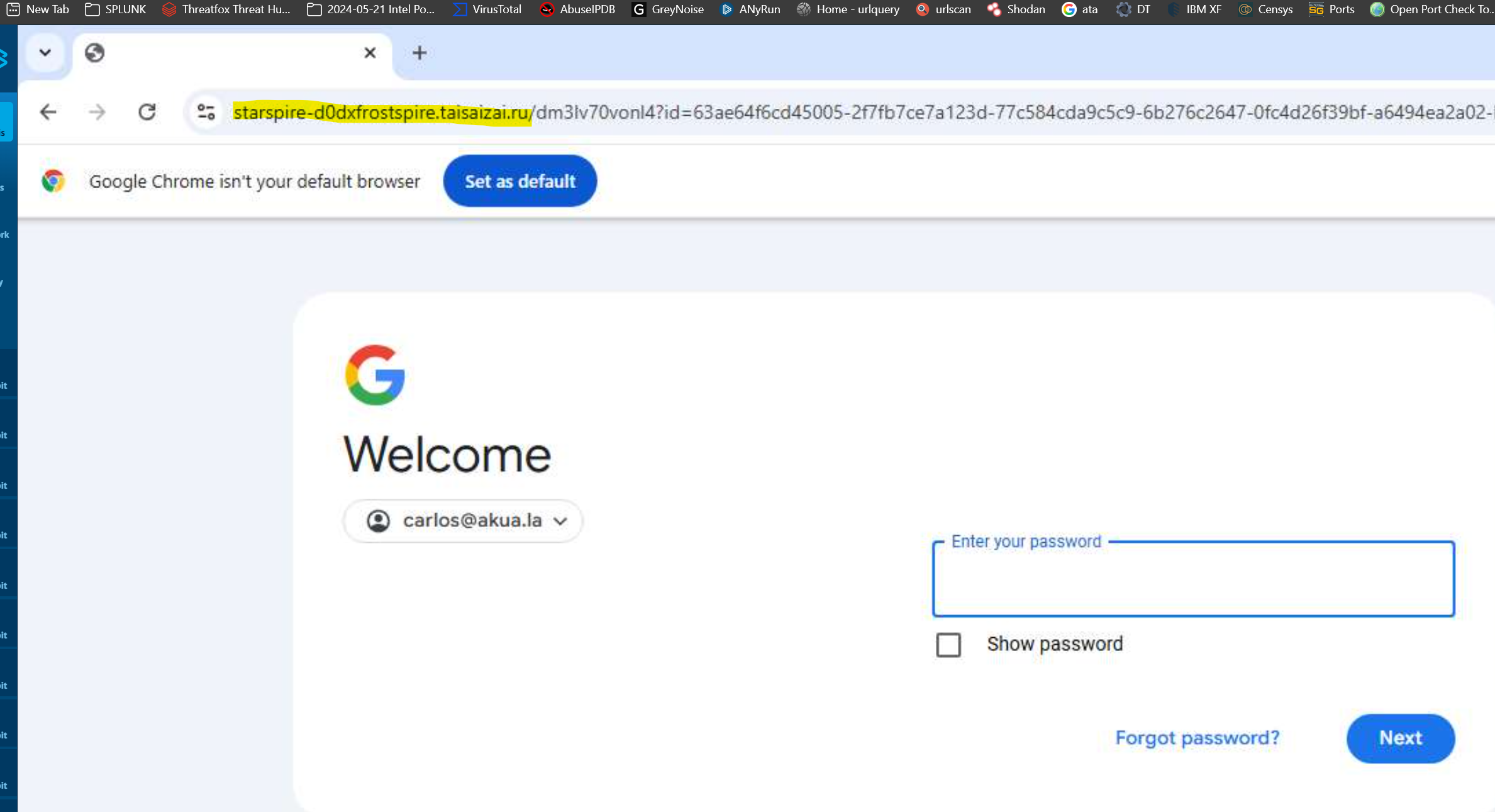Click the new tab plus icon
This screenshot has width=1495, height=812.
tap(420, 53)
